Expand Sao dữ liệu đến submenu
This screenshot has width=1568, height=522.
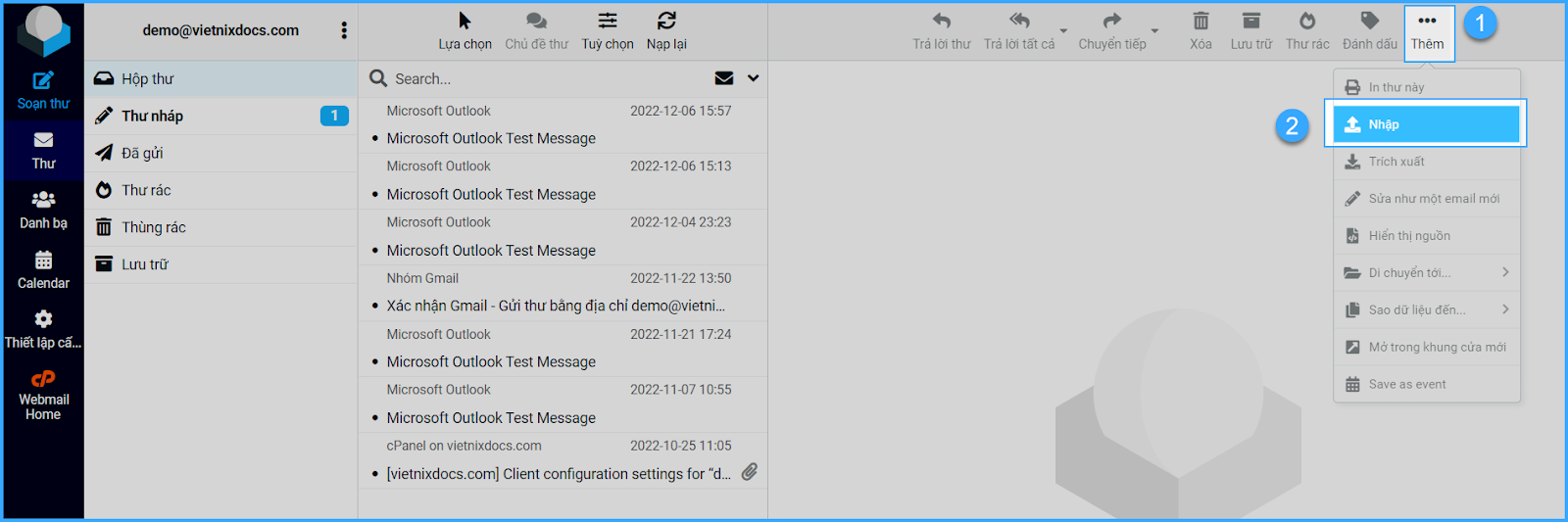(x=1427, y=309)
